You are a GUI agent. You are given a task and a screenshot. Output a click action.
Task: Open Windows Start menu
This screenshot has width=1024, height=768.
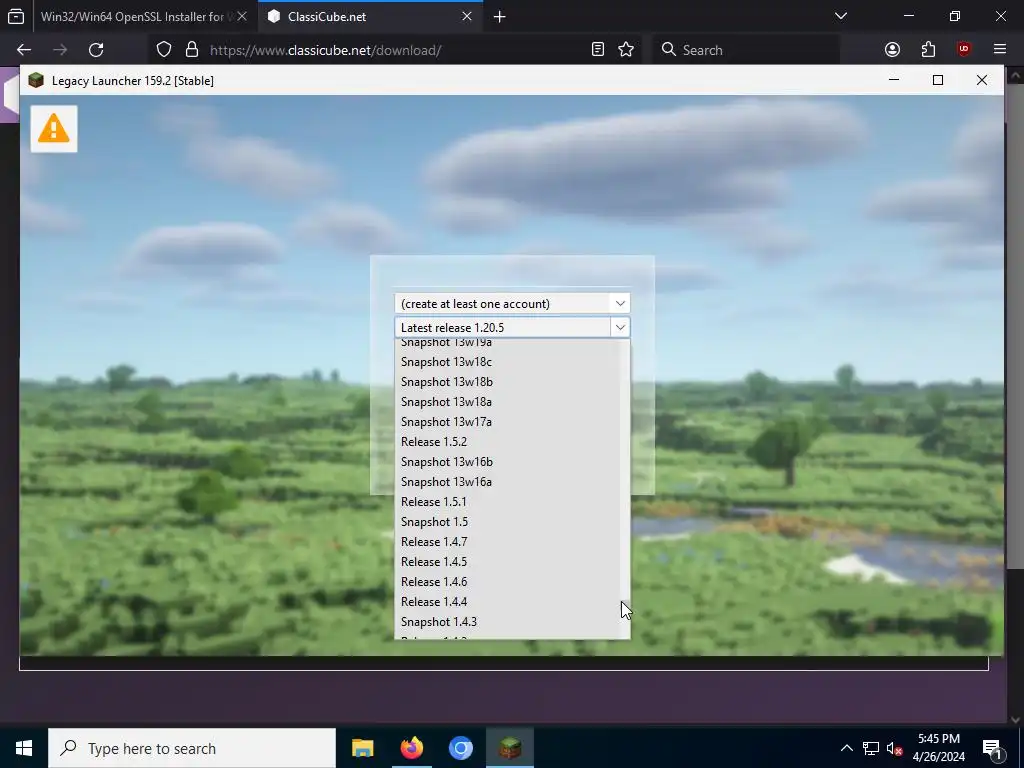coord(24,748)
